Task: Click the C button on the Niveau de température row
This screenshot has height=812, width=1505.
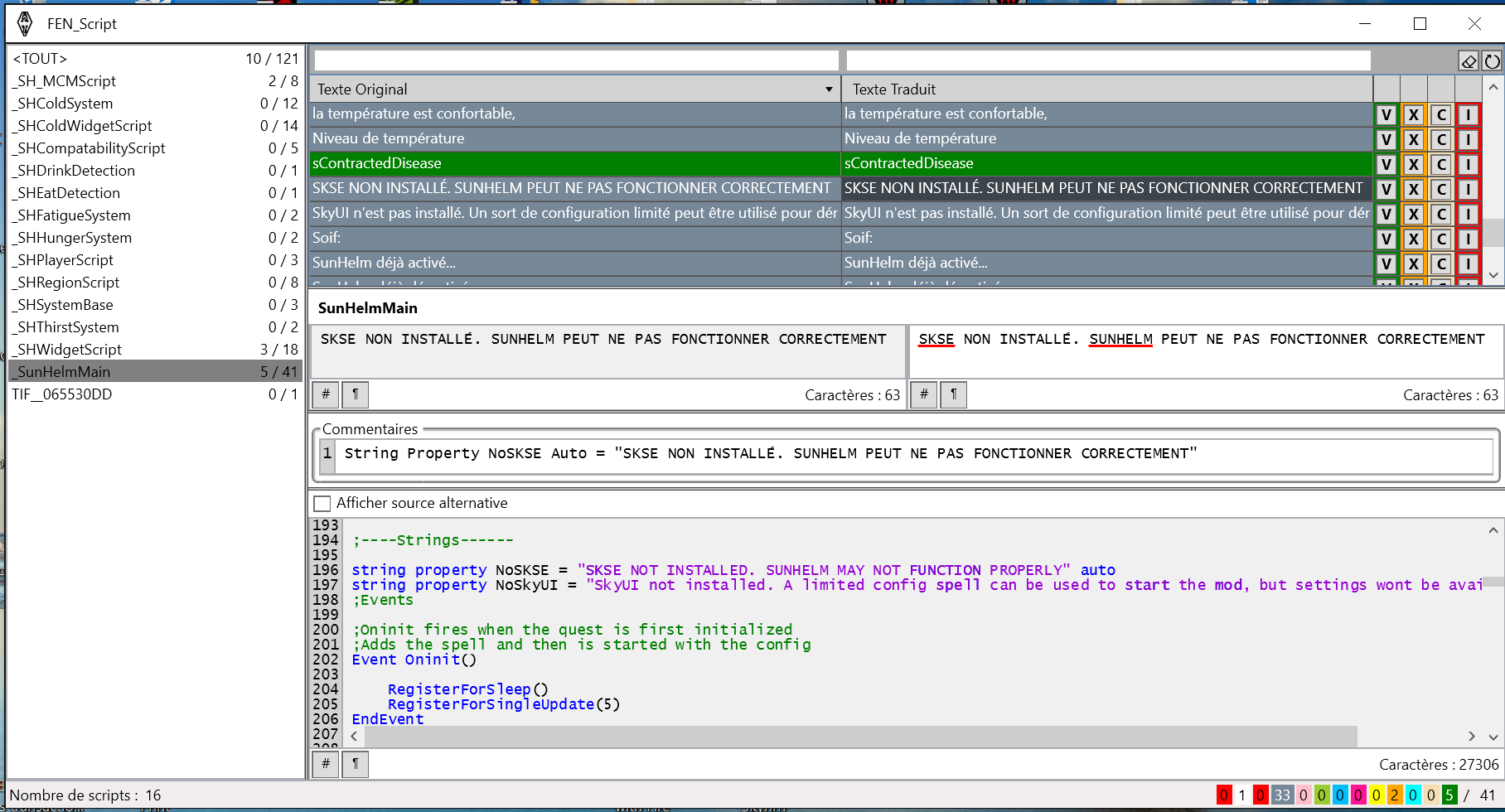Action: pos(1441,140)
